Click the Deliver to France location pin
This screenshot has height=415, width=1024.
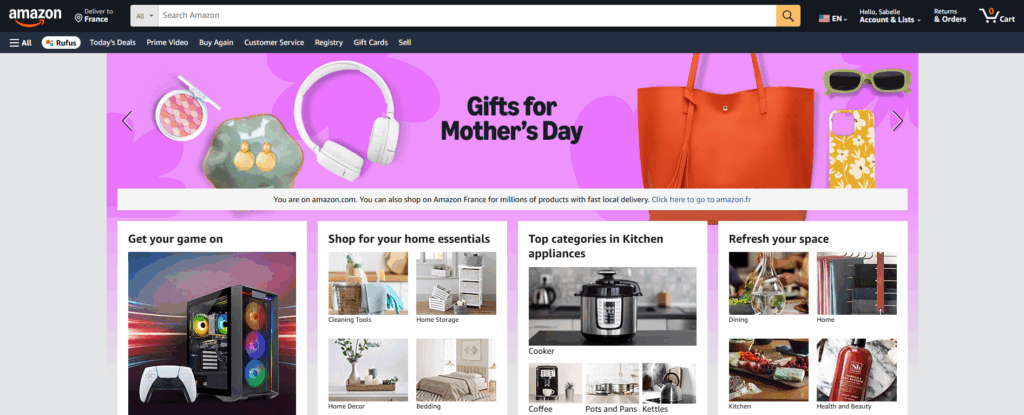click(x=78, y=18)
